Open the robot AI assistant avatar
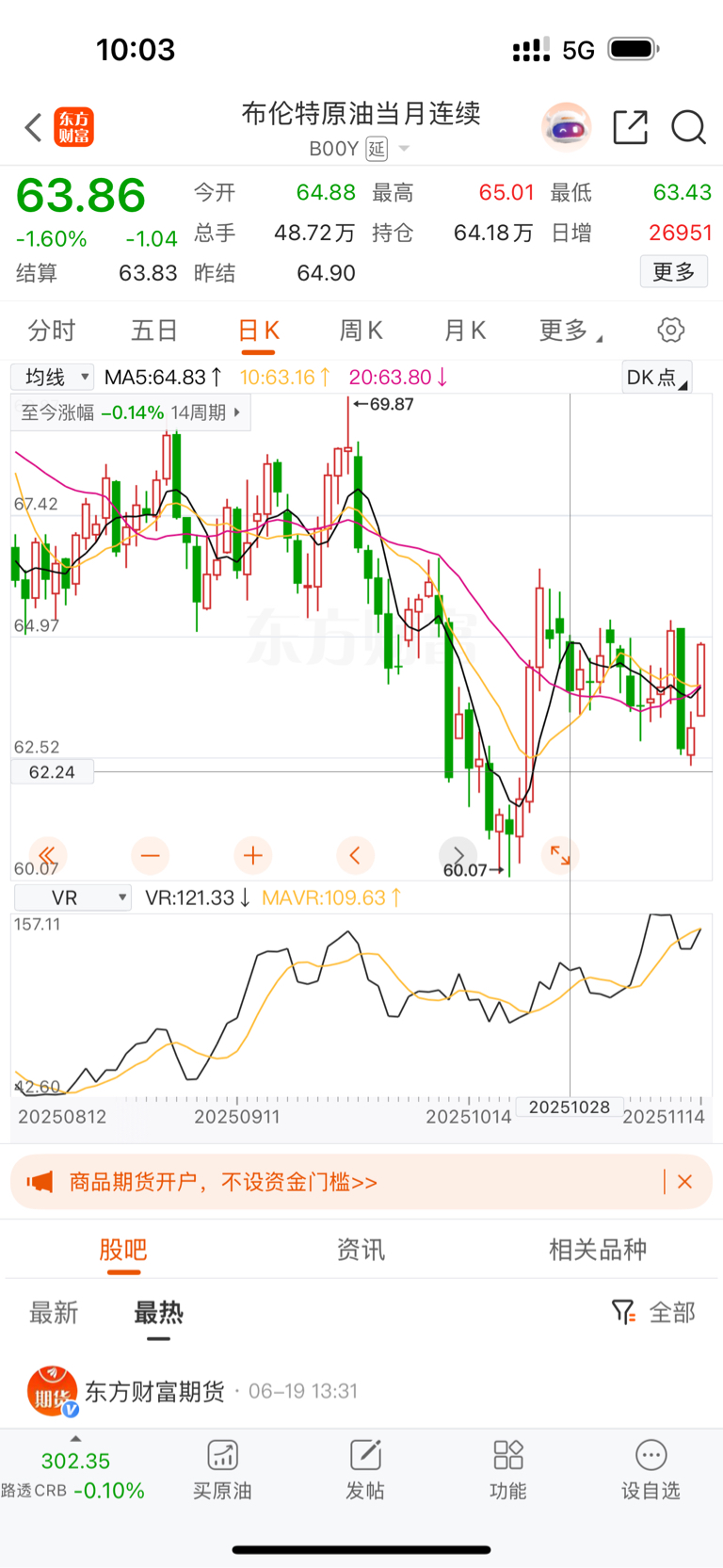The height and width of the screenshot is (1568, 723). click(x=566, y=126)
